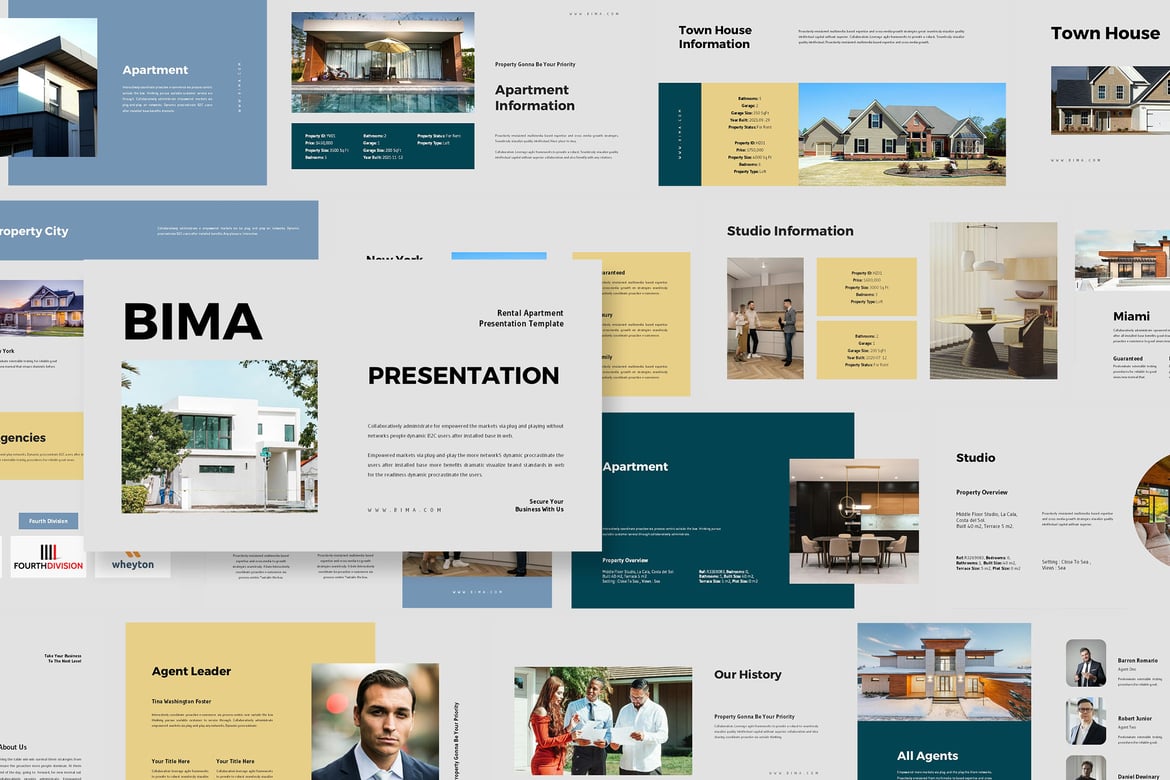Click the Town House heading at top right
The height and width of the screenshot is (780, 1170).
click(1105, 34)
